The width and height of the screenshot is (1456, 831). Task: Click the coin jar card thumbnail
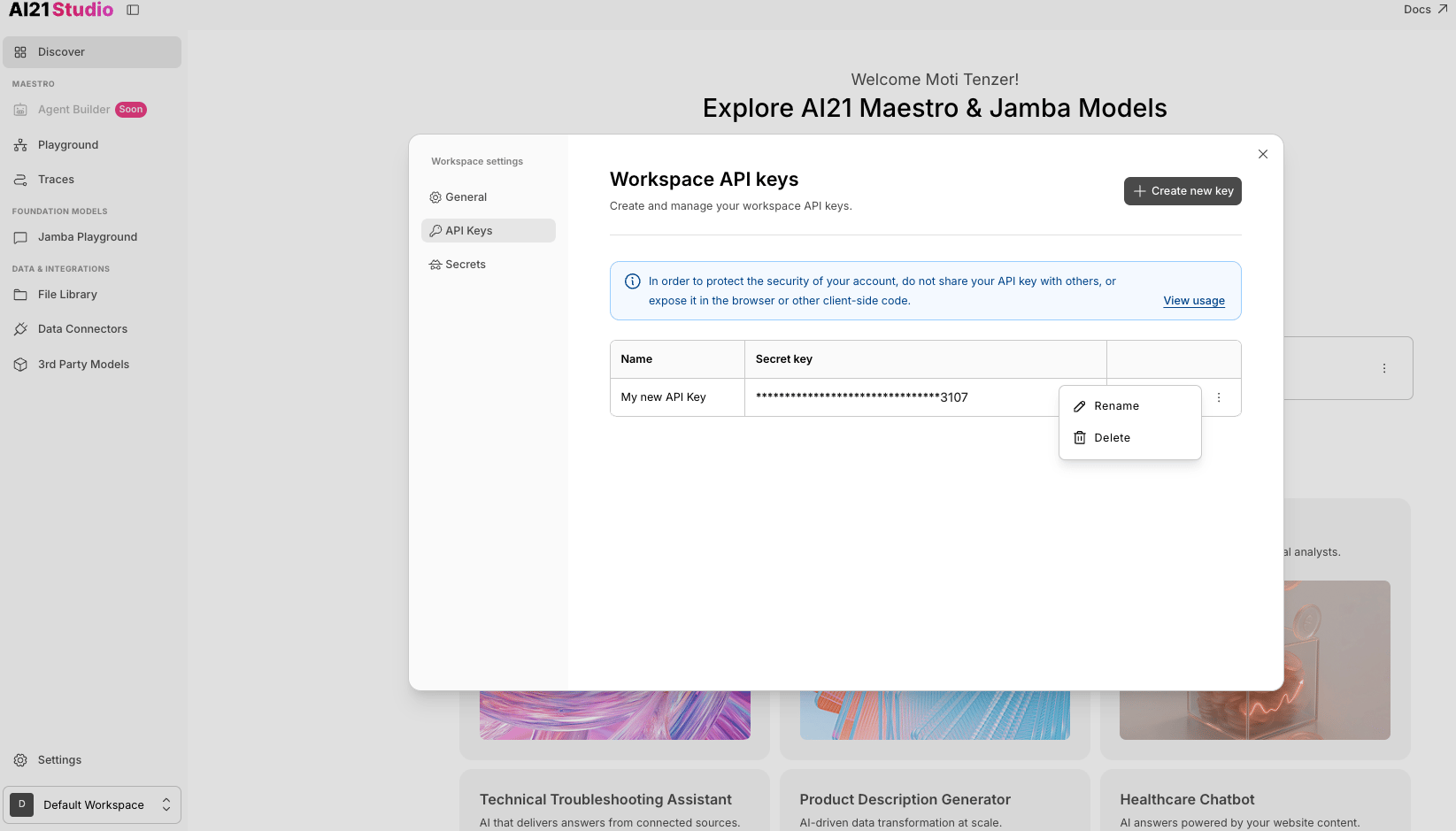(1337, 660)
